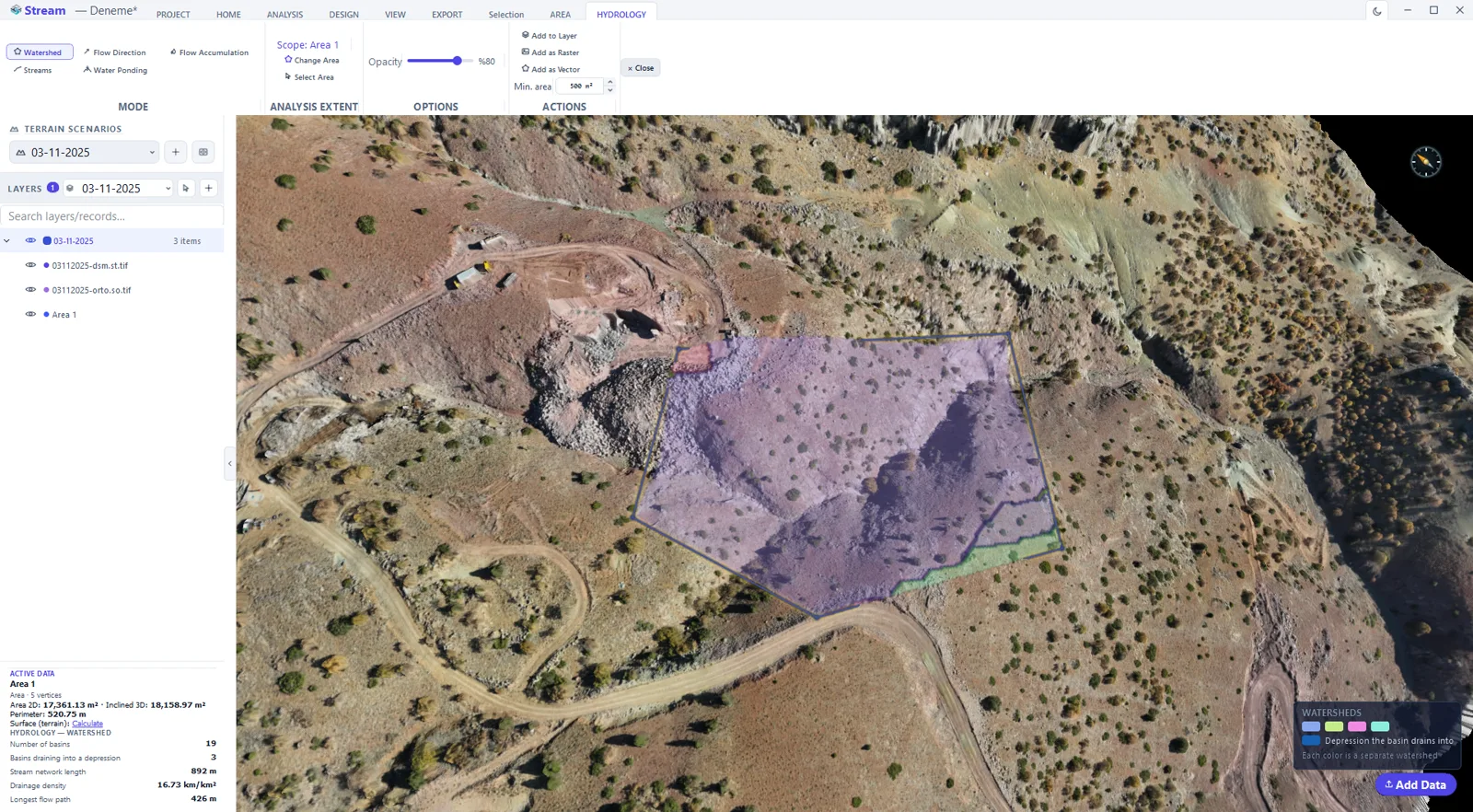Click the Add Data button

tap(1416, 784)
